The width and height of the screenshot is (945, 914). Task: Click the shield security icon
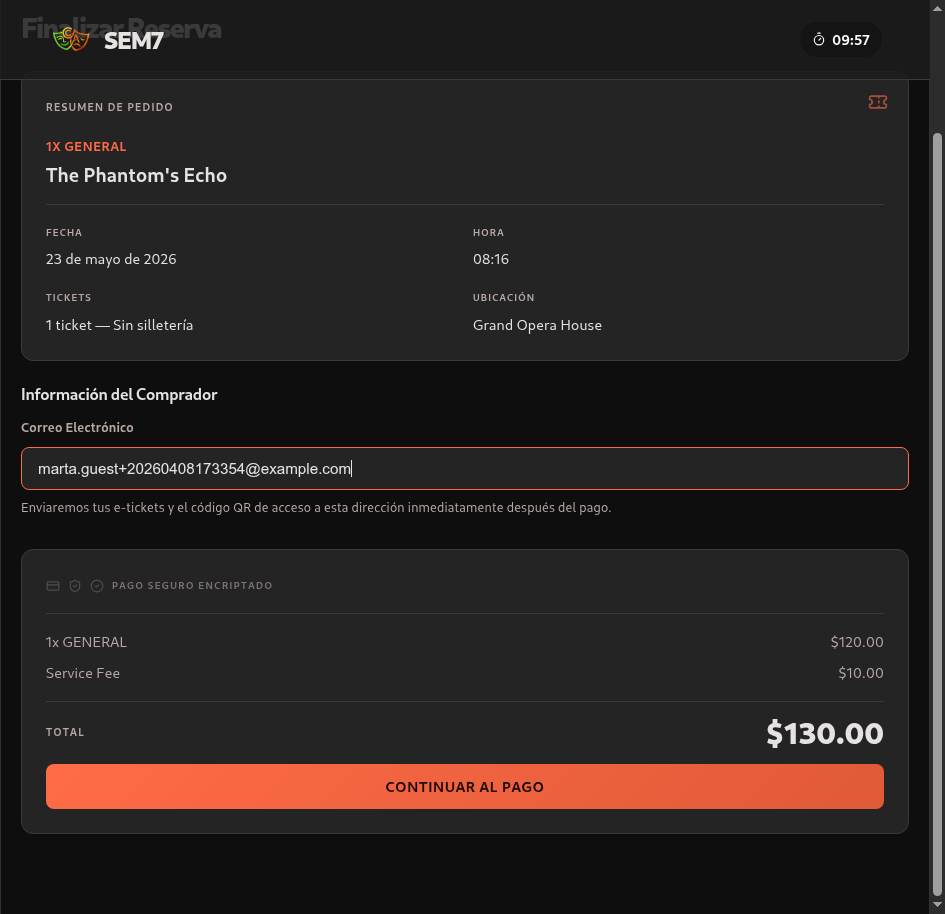click(x=75, y=586)
